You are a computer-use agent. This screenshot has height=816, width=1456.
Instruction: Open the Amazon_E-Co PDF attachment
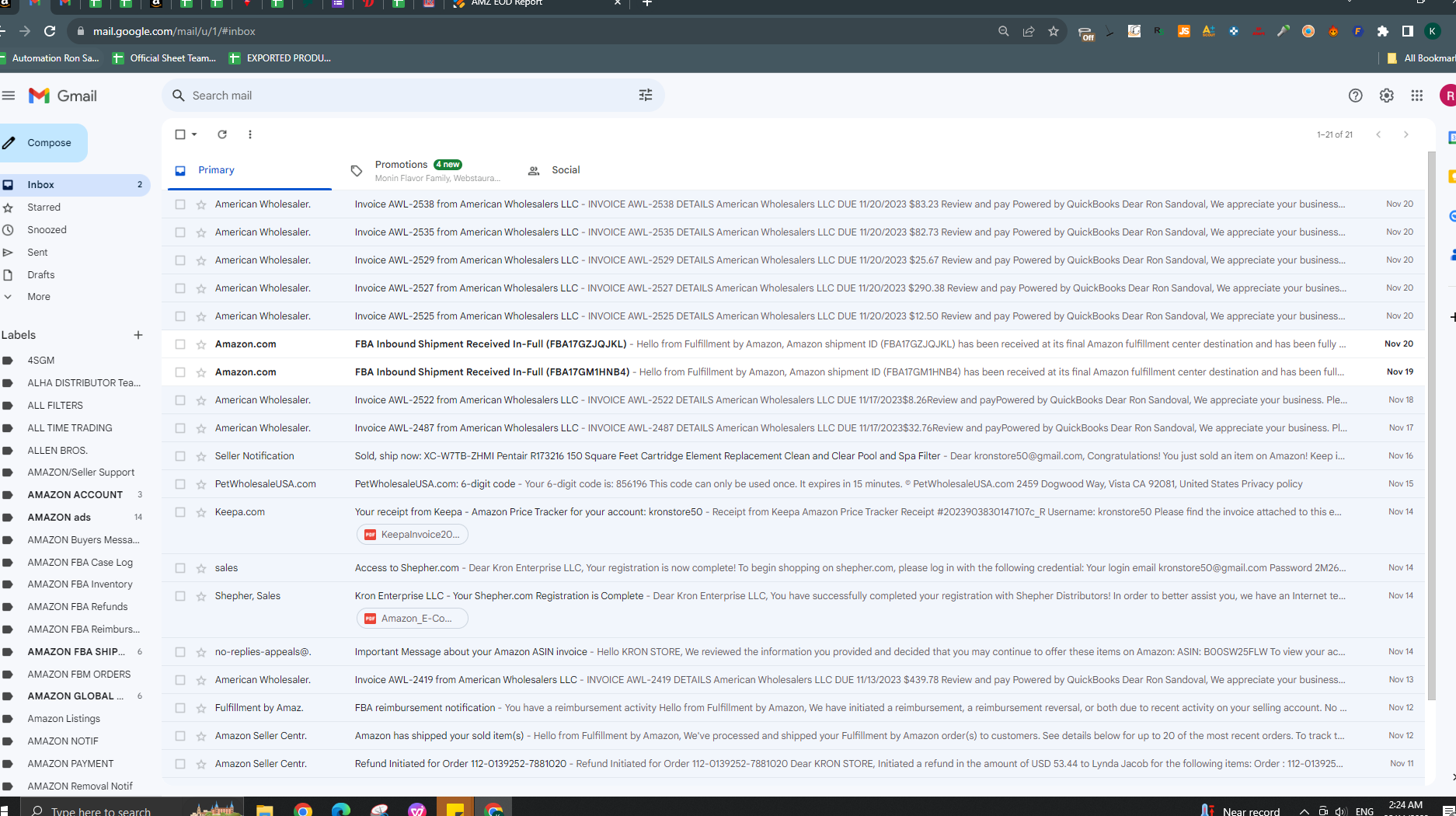coord(413,619)
